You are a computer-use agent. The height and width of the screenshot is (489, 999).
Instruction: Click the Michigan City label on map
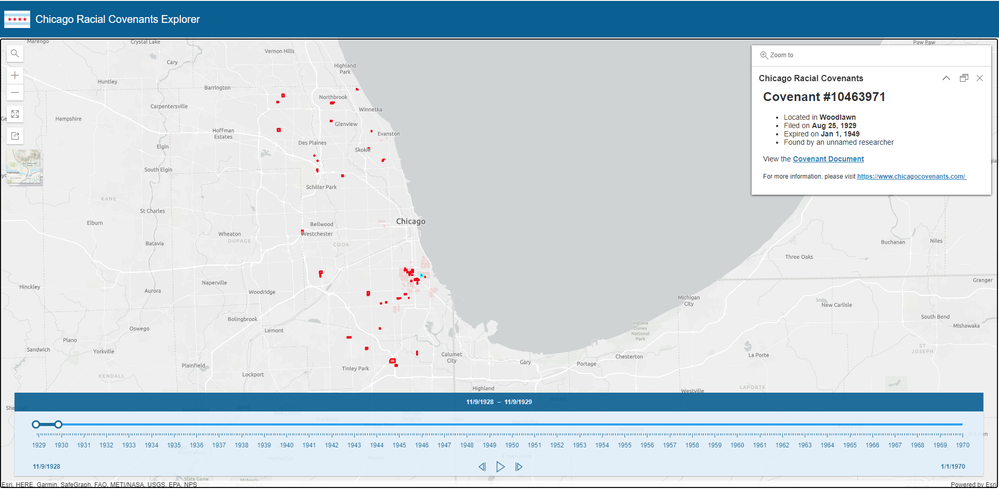[x=689, y=301]
